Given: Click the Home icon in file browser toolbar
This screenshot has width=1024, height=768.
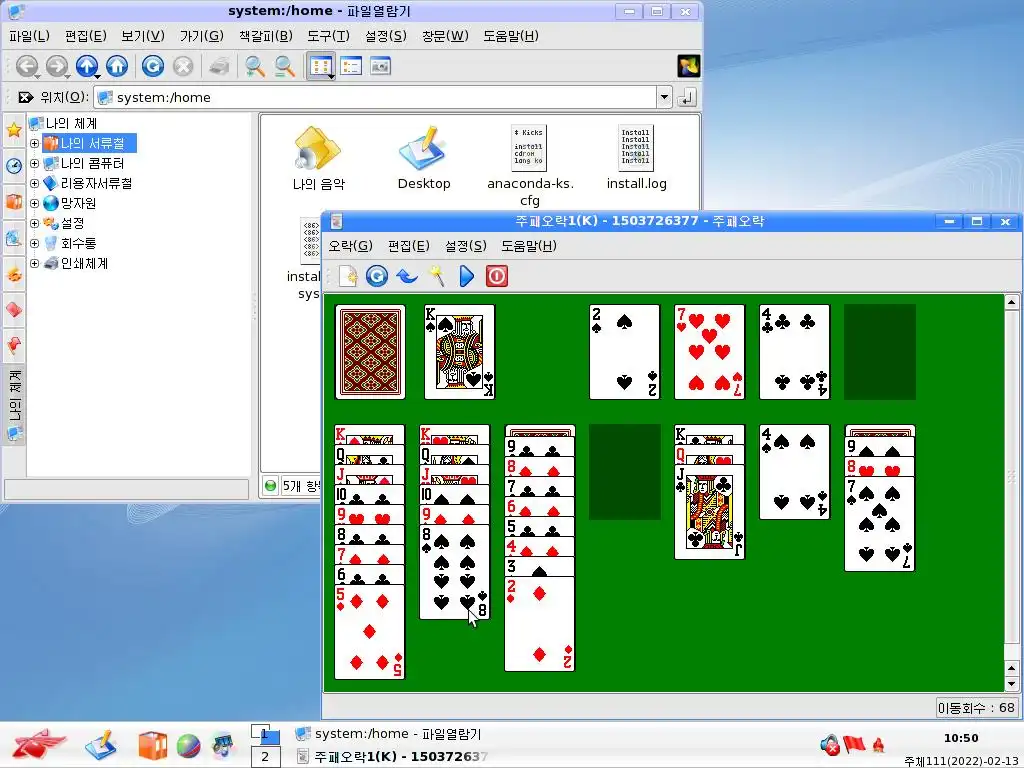Looking at the screenshot, I should (x=117, y=66).
